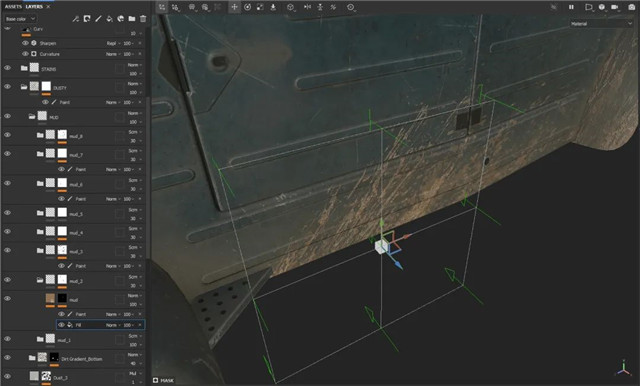The height and width of the screenshot is (386, 640).
Task: Hide the Sharpen effect
Action: [x=25, y=43]
